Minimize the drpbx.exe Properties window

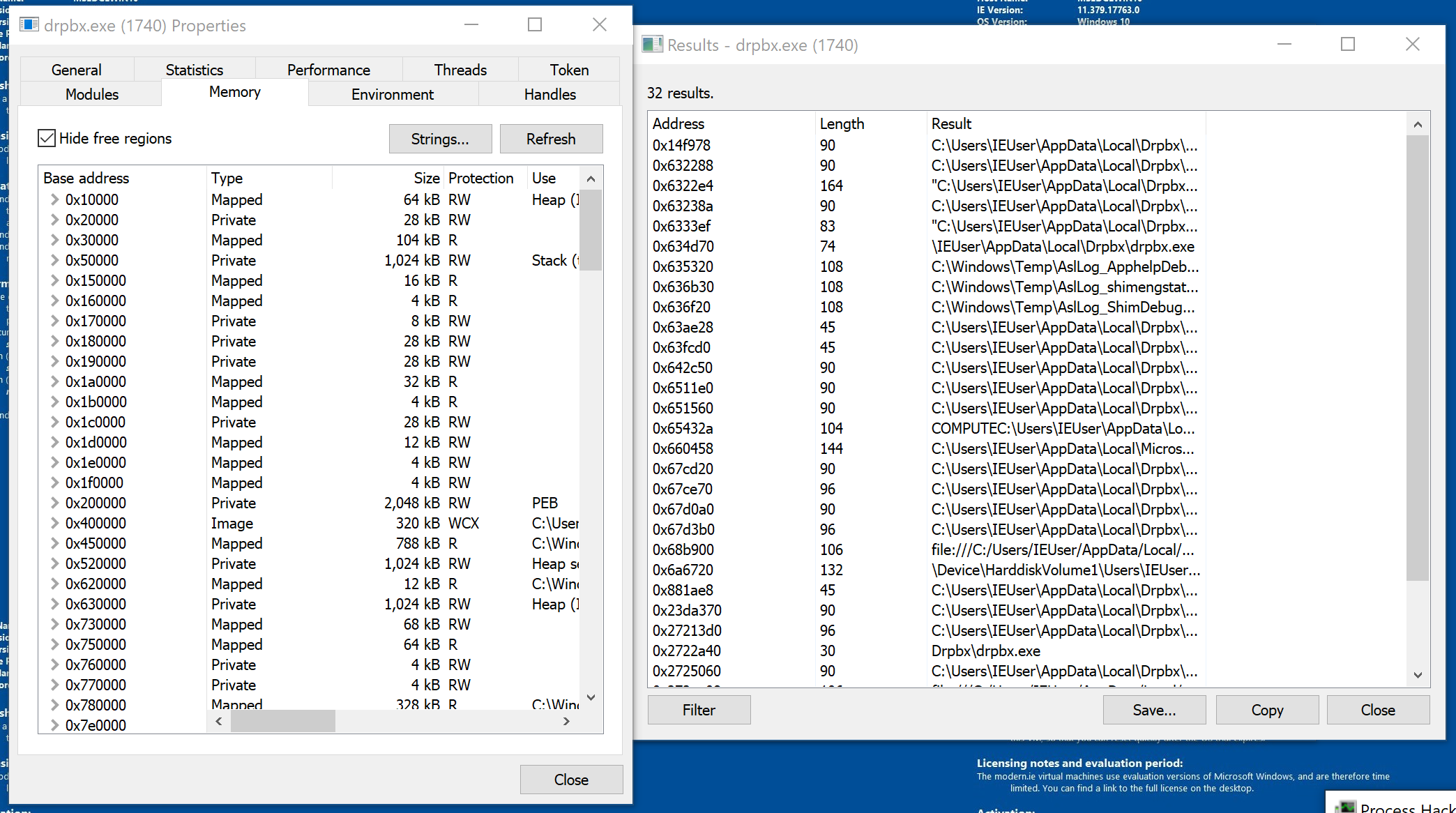coord(471,24)
